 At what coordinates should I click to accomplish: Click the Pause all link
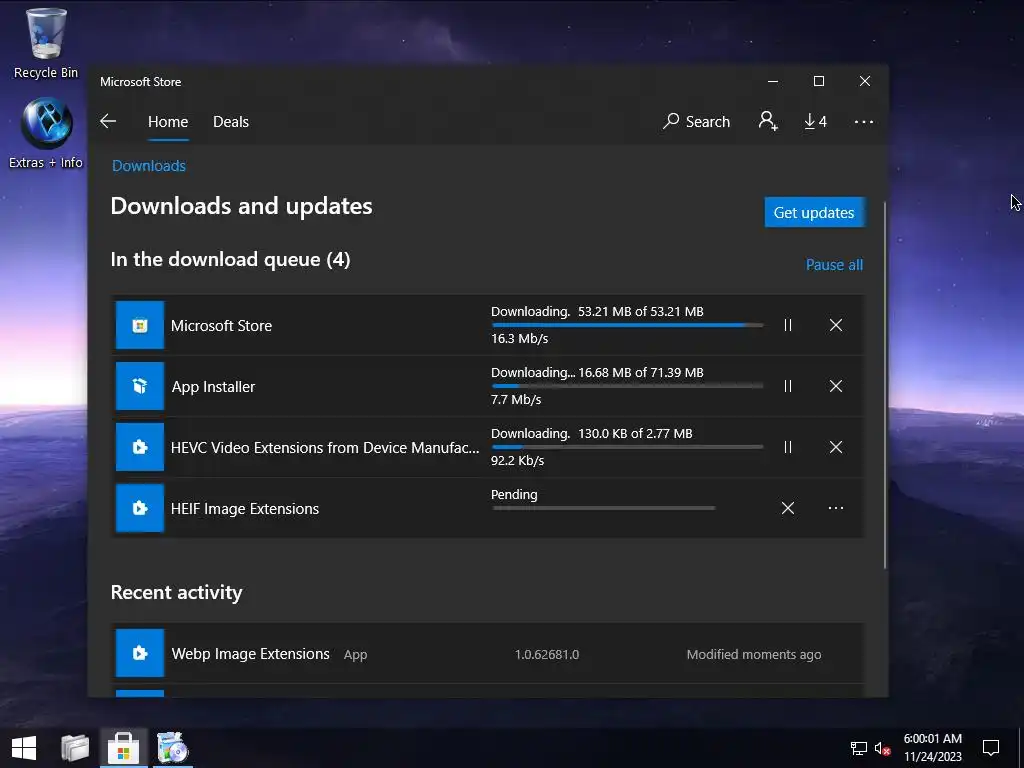834,264
